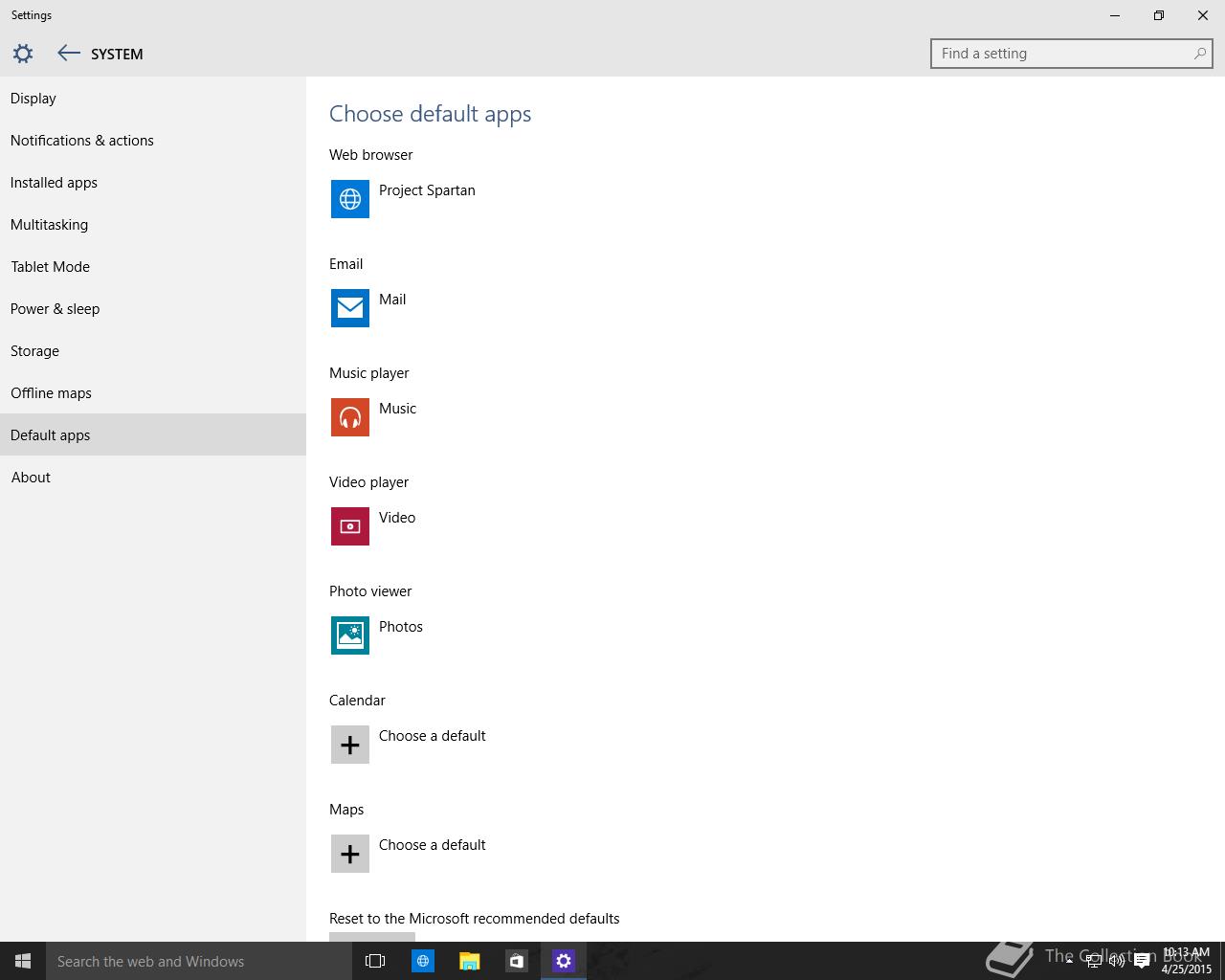Open Task View from the taskbar
This screenshot has width=1225, height=980.
tap(375, 961)
